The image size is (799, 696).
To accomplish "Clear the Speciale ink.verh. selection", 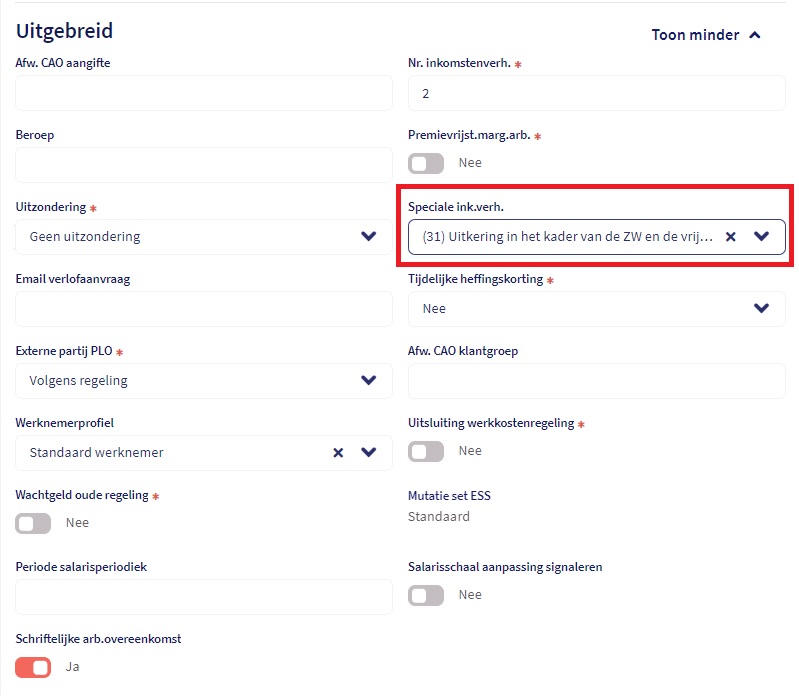I will tap(731, 237).
